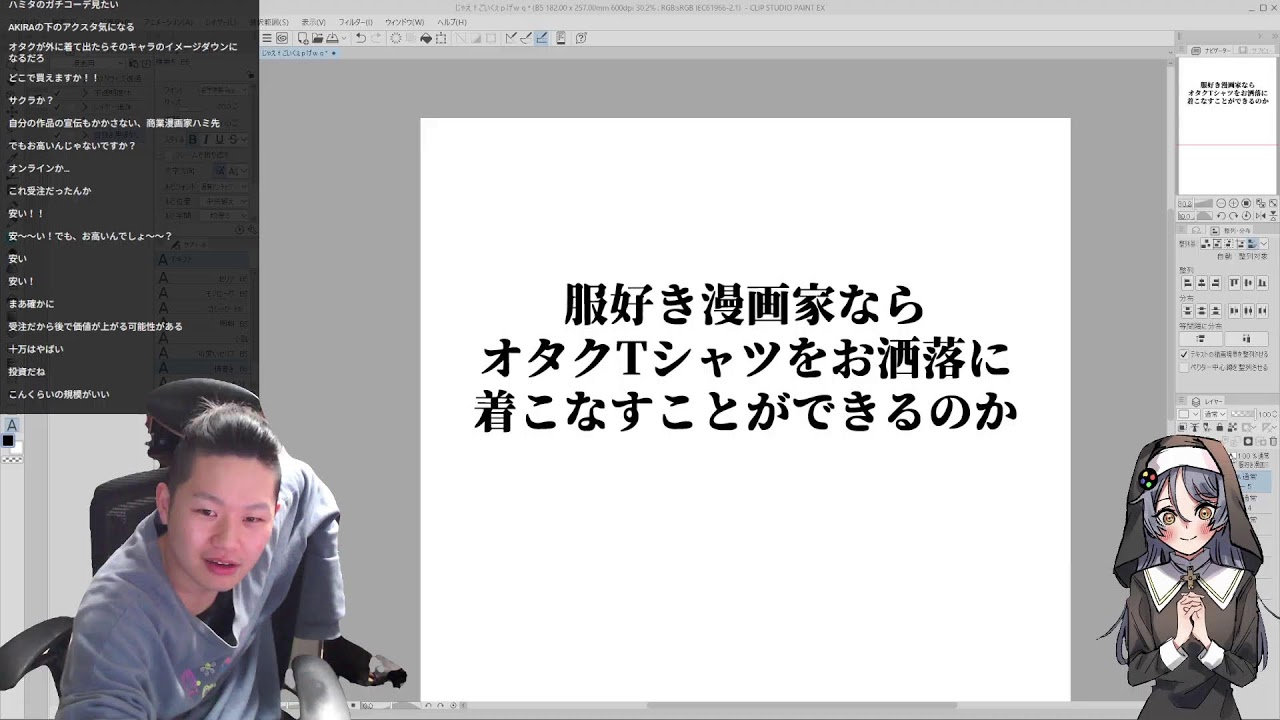Open the ウィンドウ(W) menu
This screenshot has height=720, width=1280.
[405, 22]
